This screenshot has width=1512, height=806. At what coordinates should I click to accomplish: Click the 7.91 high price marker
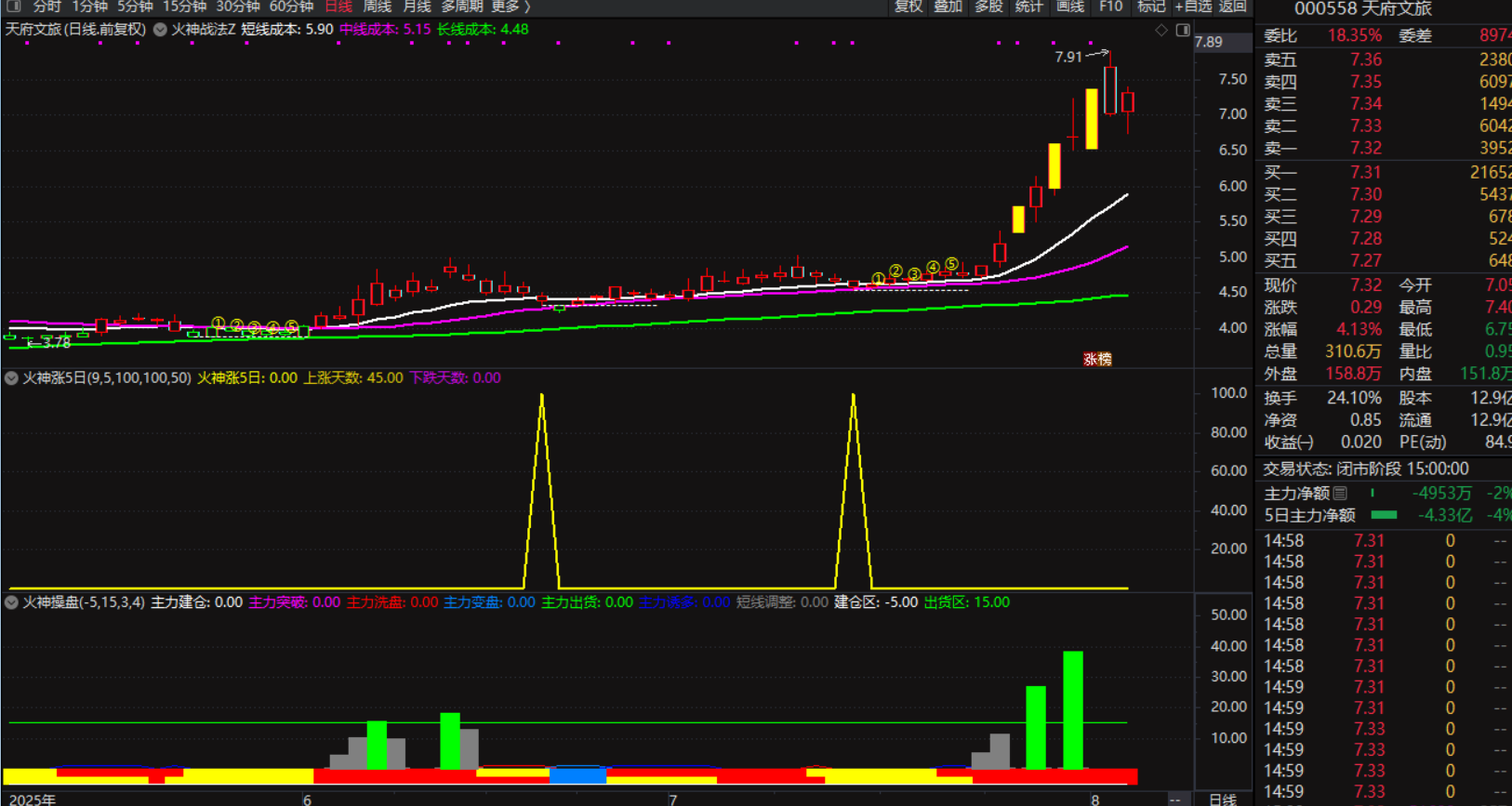click(1068, 57)
